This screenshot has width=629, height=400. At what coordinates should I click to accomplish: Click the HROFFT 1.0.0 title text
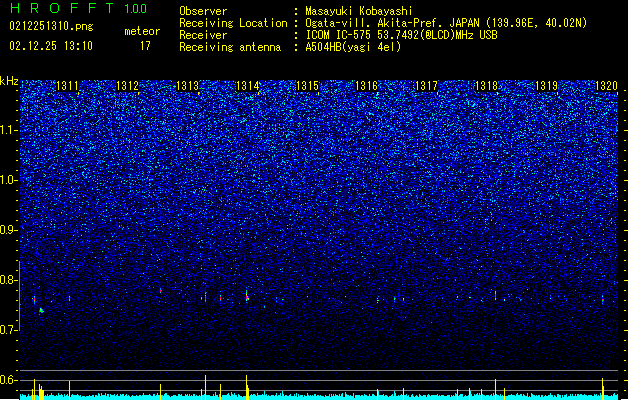(x=79, y=8)
